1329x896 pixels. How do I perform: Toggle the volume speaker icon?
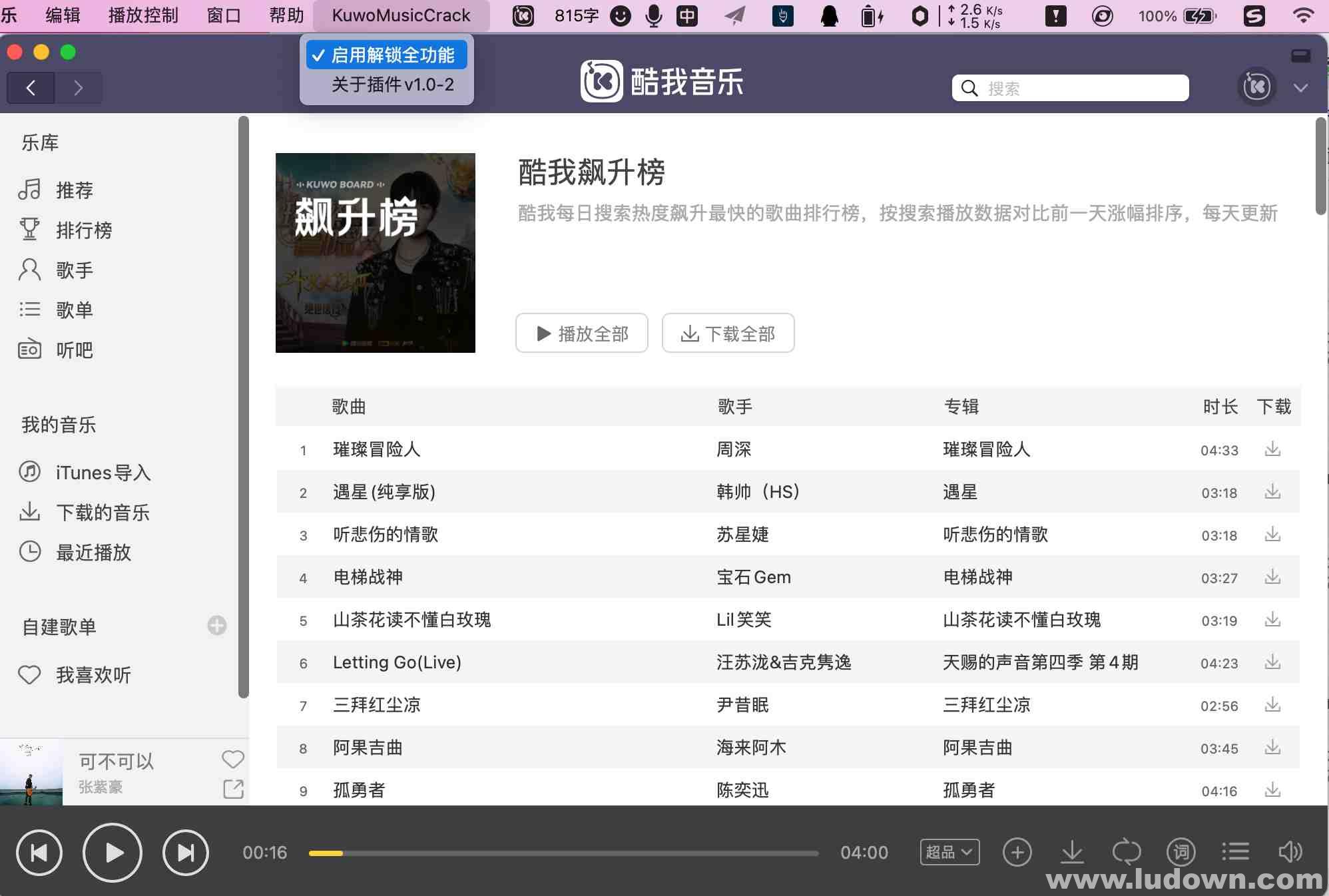click(x=1290, y=852)
